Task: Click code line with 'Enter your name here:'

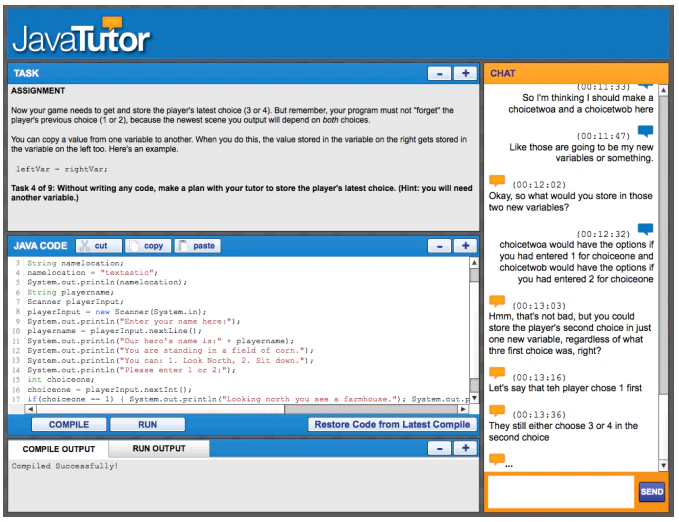Action: pyautogui.click(x=133, y=321)
